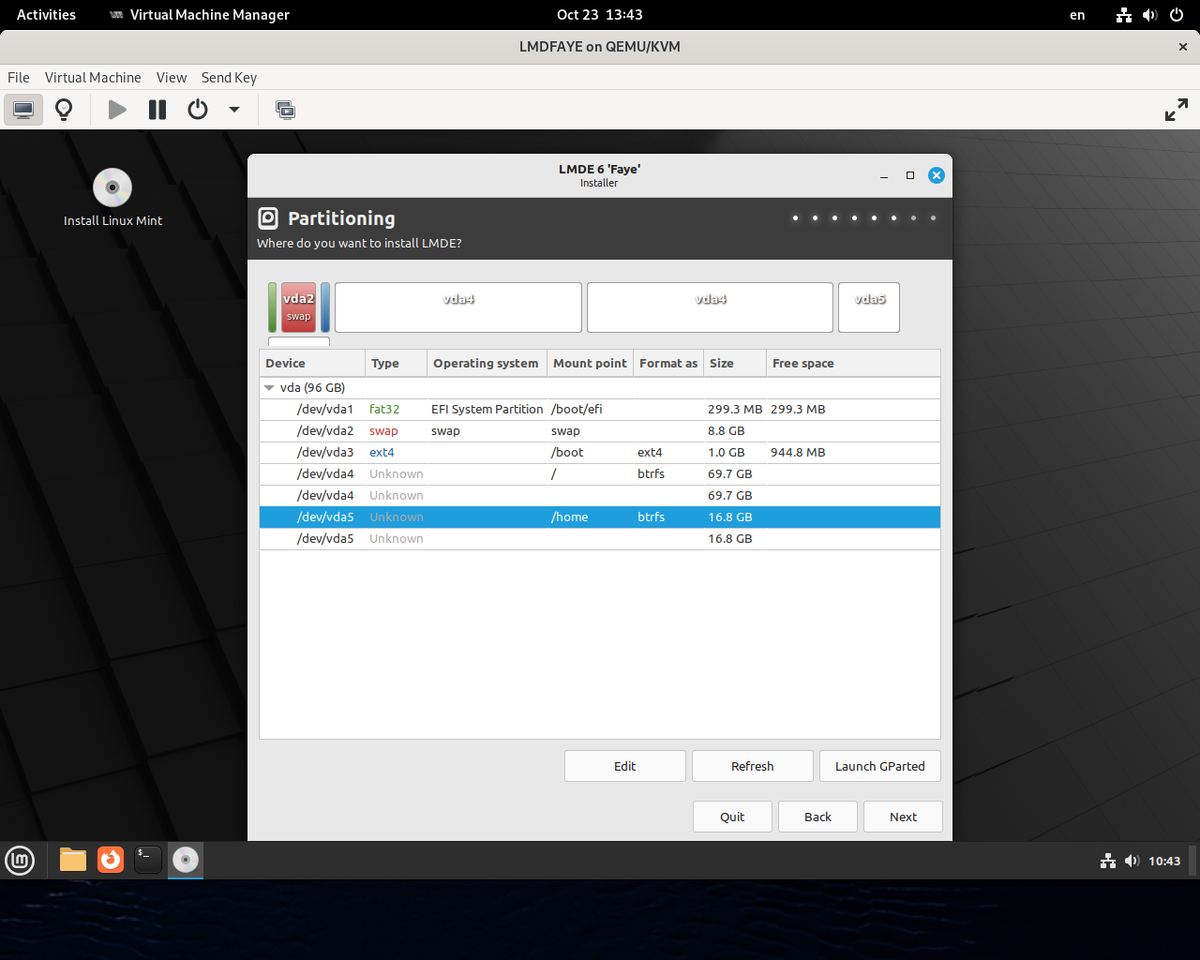Click the Activities button
The image size is (1200, 960).
pyautogui.click(x=46, y=15)
